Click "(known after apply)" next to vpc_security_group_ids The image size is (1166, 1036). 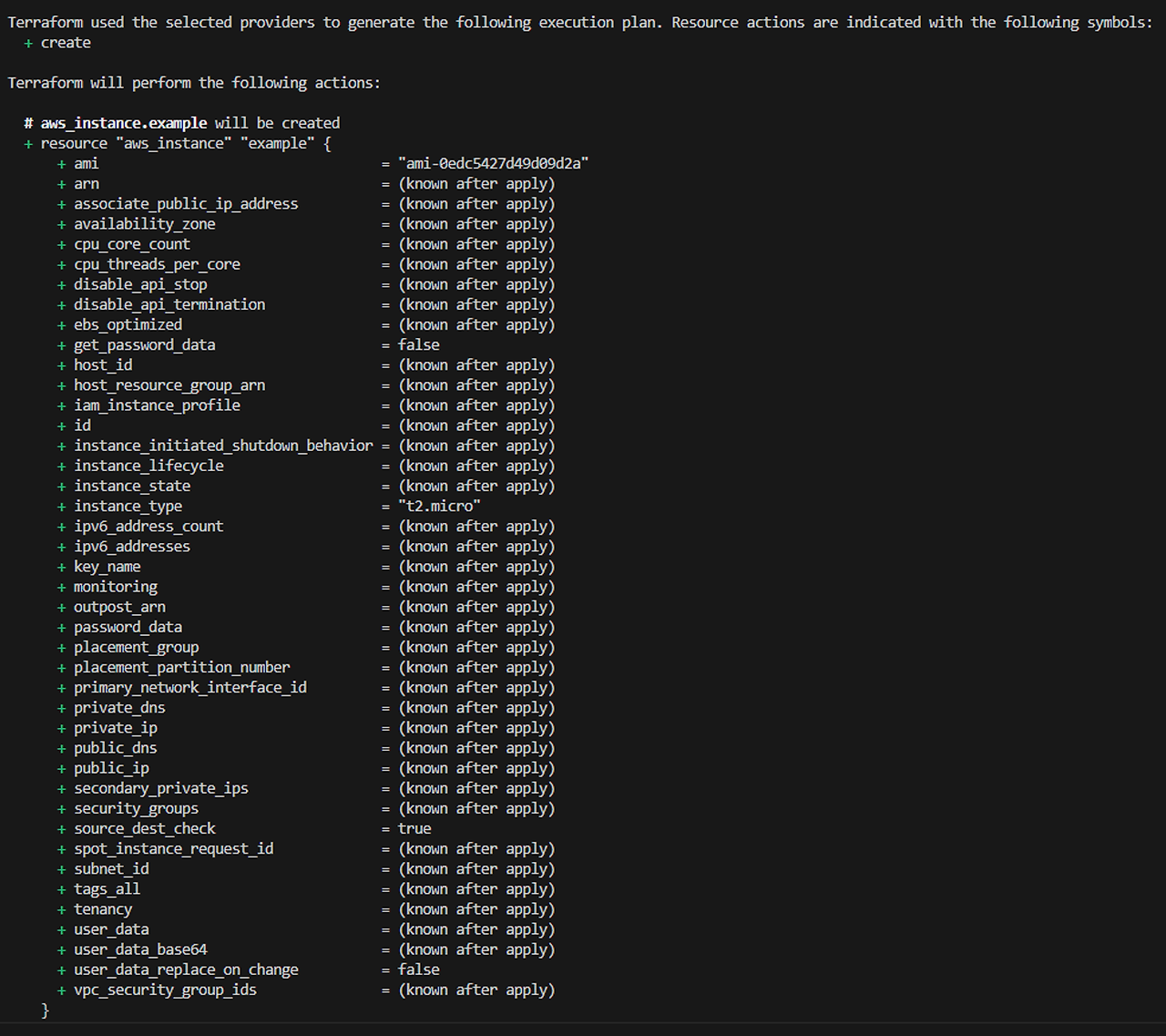point(476,990)
